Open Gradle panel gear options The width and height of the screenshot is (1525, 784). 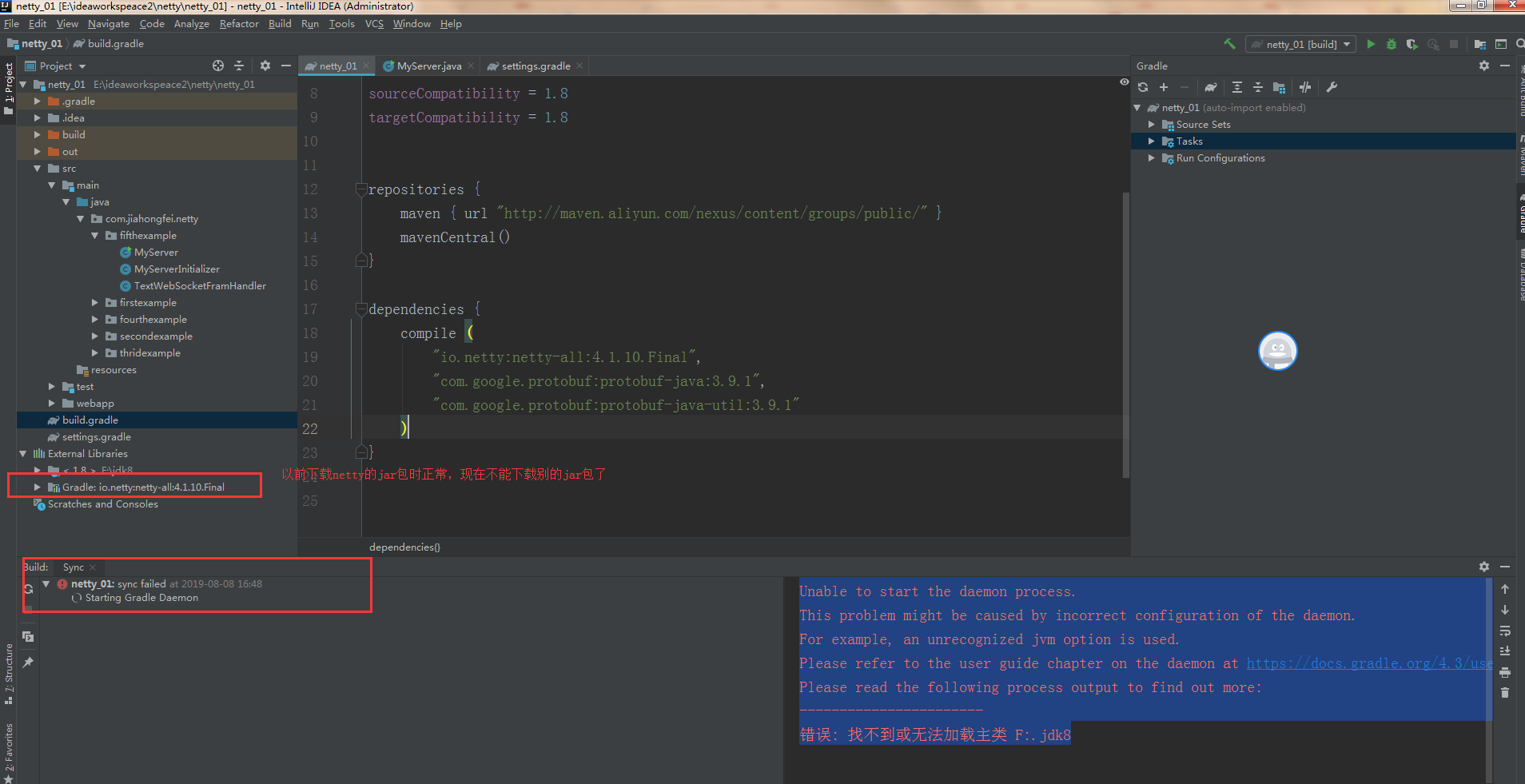coord(1484,66)
